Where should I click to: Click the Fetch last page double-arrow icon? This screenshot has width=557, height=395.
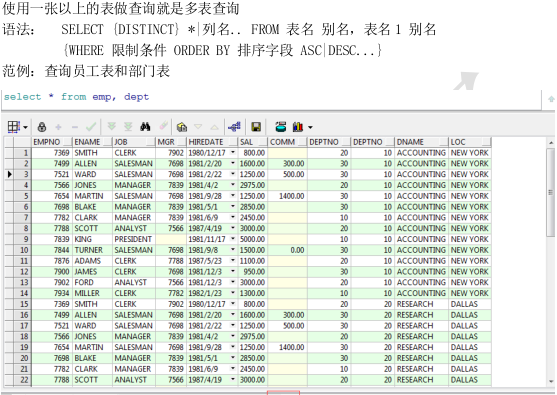(128, 126)
